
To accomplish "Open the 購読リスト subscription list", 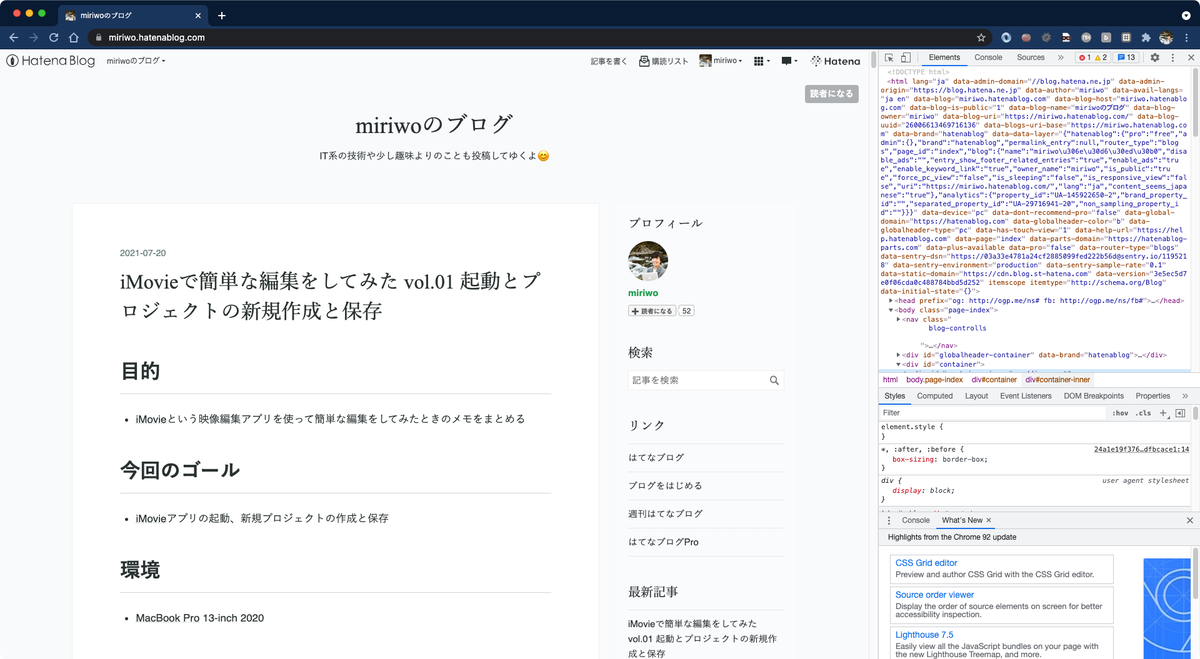I will pos(664,61).
